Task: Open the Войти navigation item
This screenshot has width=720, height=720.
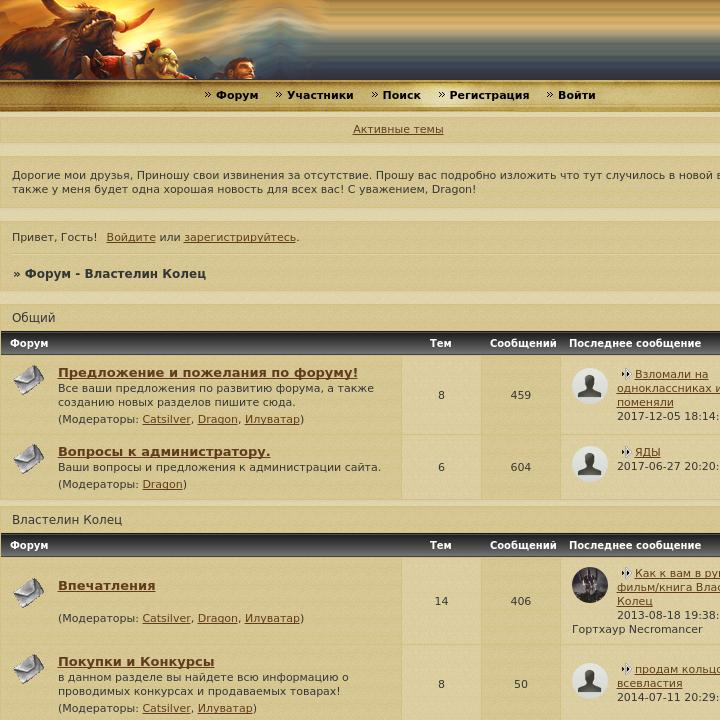Action: [576, 95]
